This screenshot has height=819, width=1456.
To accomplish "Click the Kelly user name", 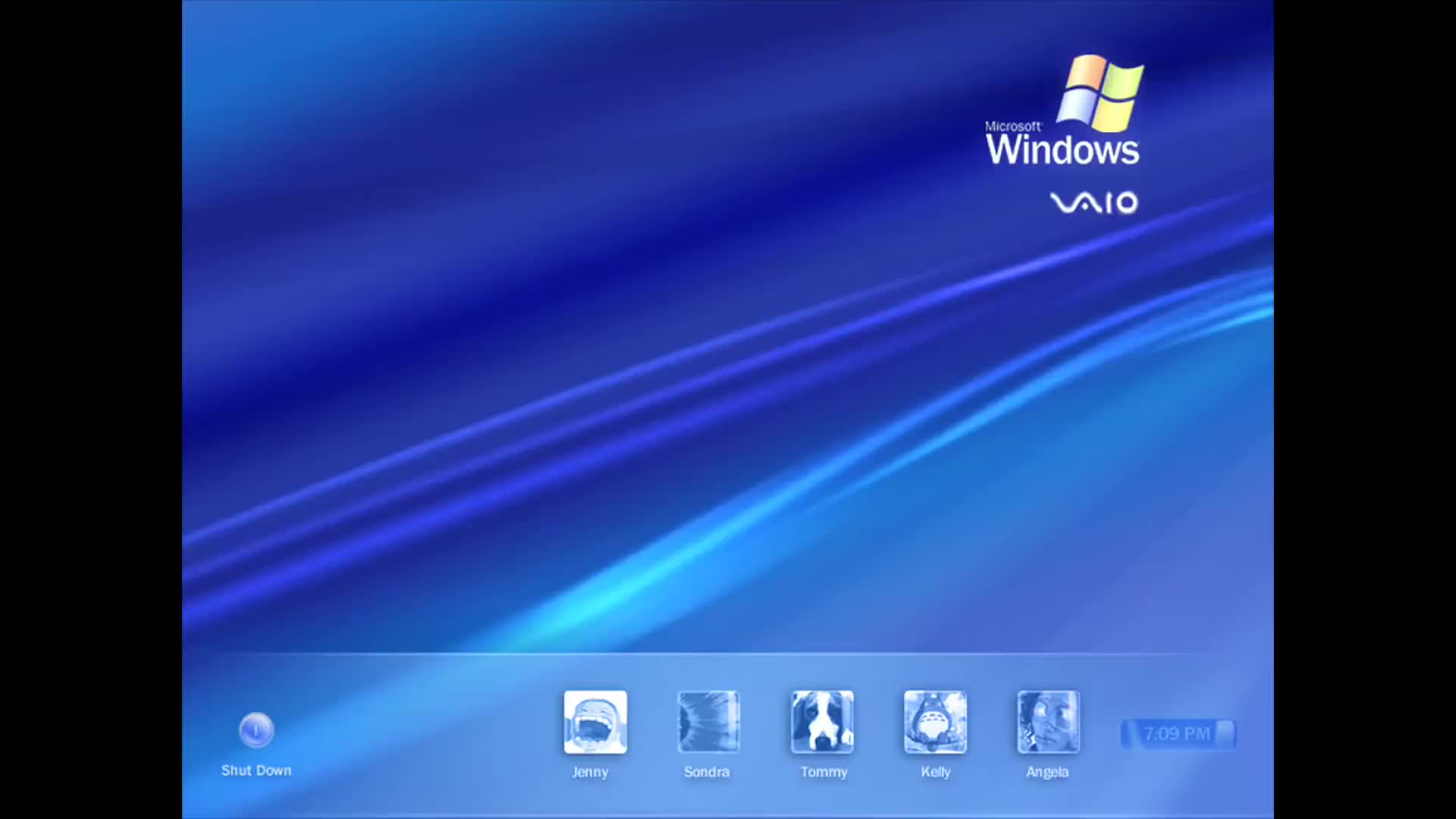I will pyautogui.click(x=936, y=772).
